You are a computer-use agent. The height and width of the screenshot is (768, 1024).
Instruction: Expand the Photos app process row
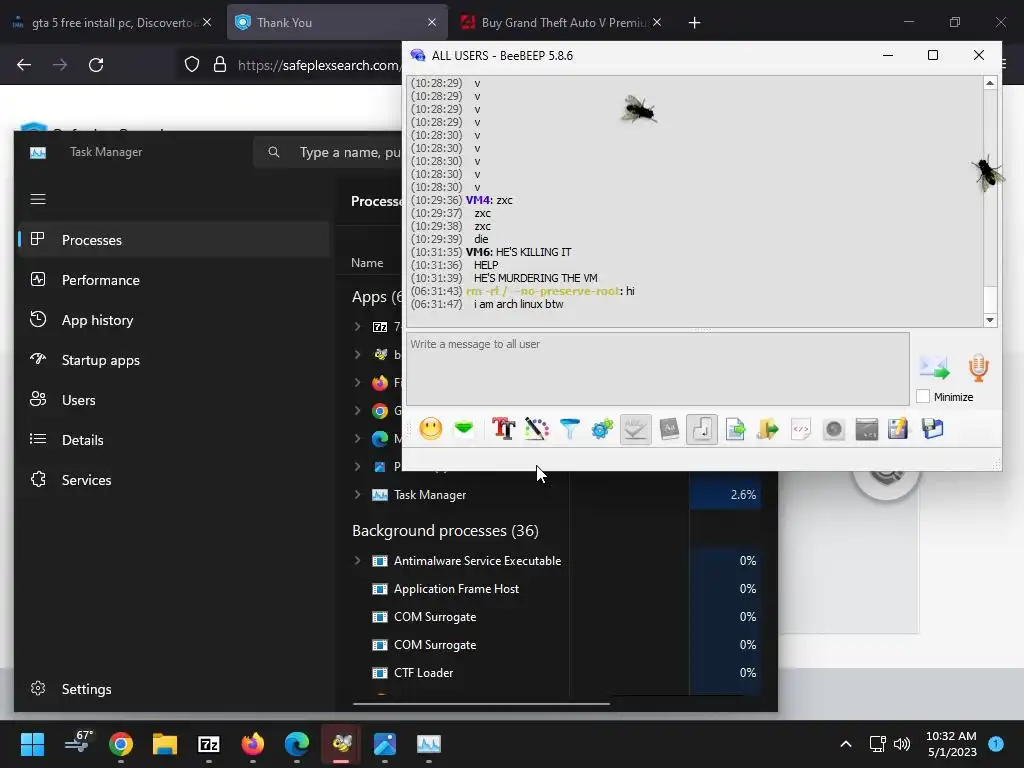click(x=357, y=466)
